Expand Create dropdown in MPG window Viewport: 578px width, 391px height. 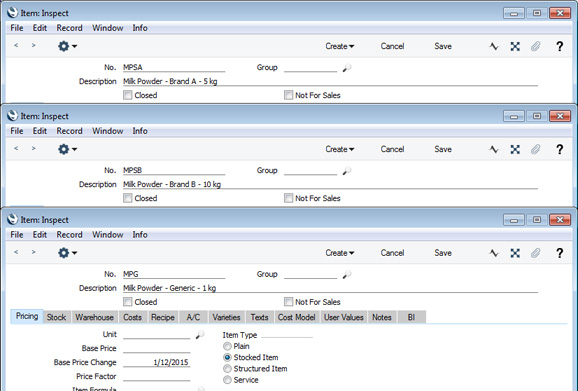340,253
